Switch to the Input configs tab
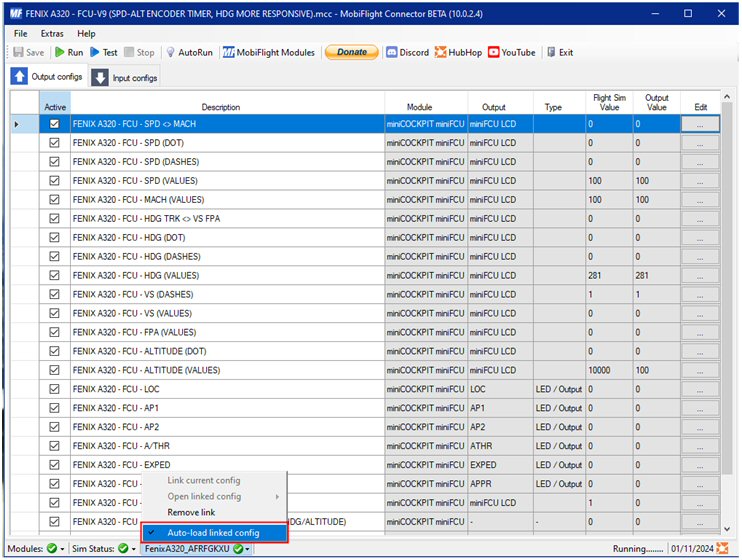 click(125, 78)
